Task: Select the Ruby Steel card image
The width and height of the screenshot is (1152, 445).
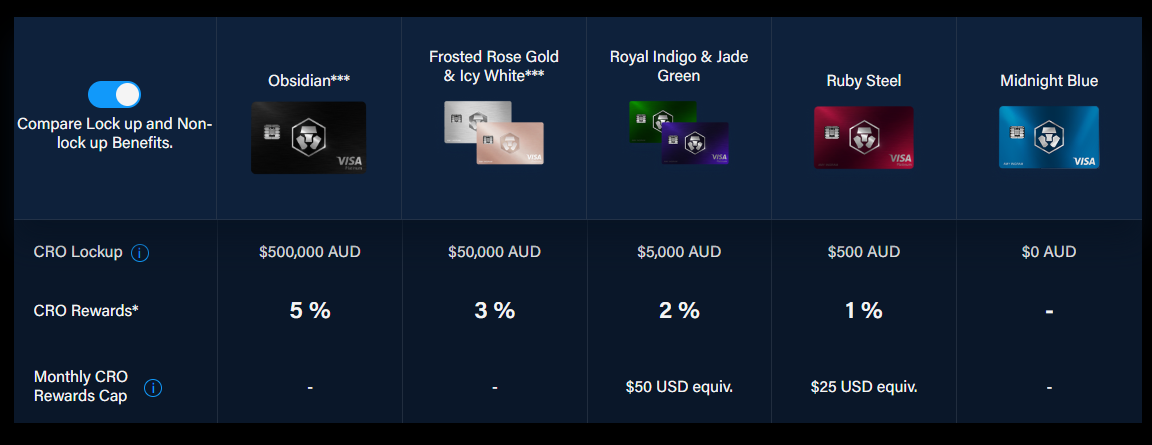Action: (x=864, y=138)
